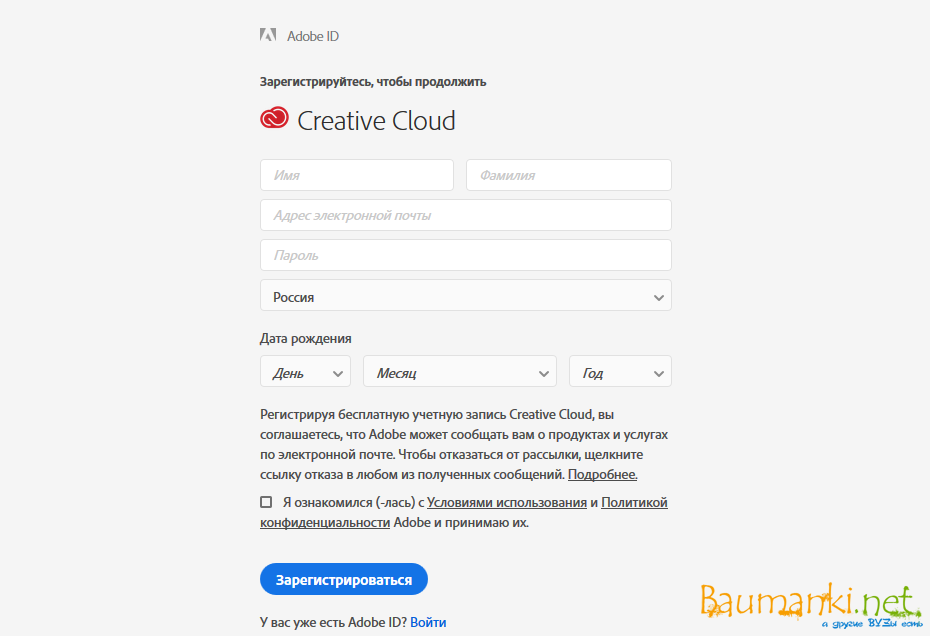930x636 pixels.
Task: Click the Creative Cloud heading text
Action: click(x=376, y=120)
